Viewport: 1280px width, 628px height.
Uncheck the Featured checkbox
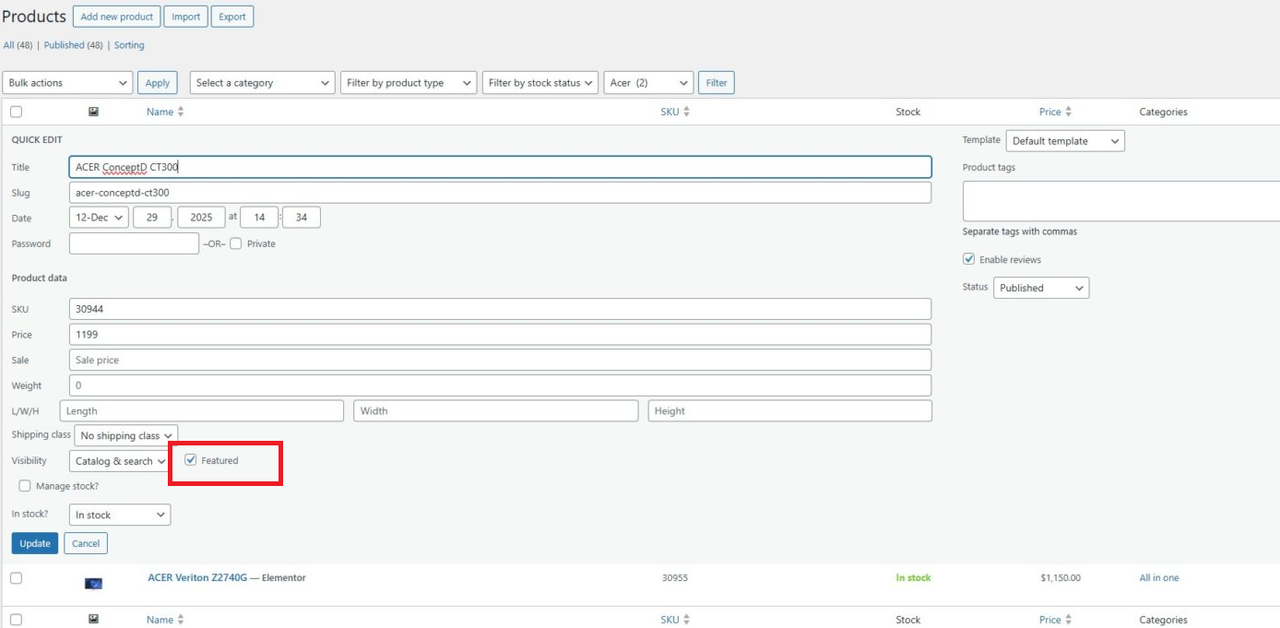[x=191, y=460]
